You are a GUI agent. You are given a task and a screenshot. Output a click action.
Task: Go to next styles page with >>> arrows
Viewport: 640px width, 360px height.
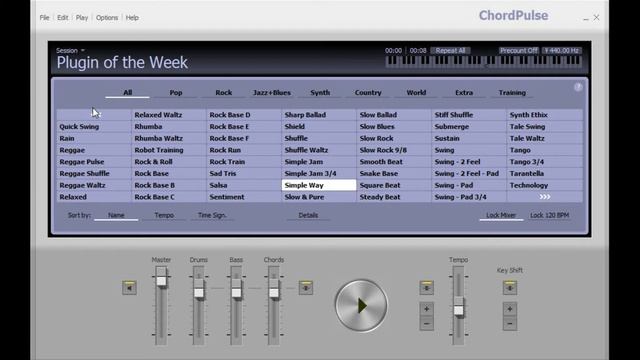pyautogui.click(x=545, y=197)
